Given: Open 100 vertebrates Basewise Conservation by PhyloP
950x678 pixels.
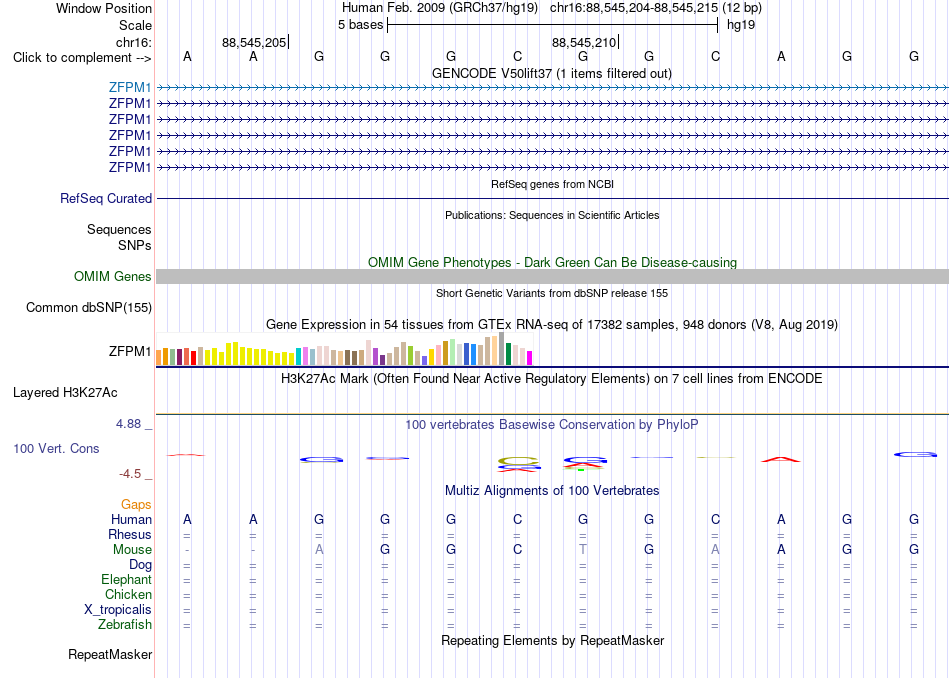Looking at the screenshot, I should click(552, 424).
